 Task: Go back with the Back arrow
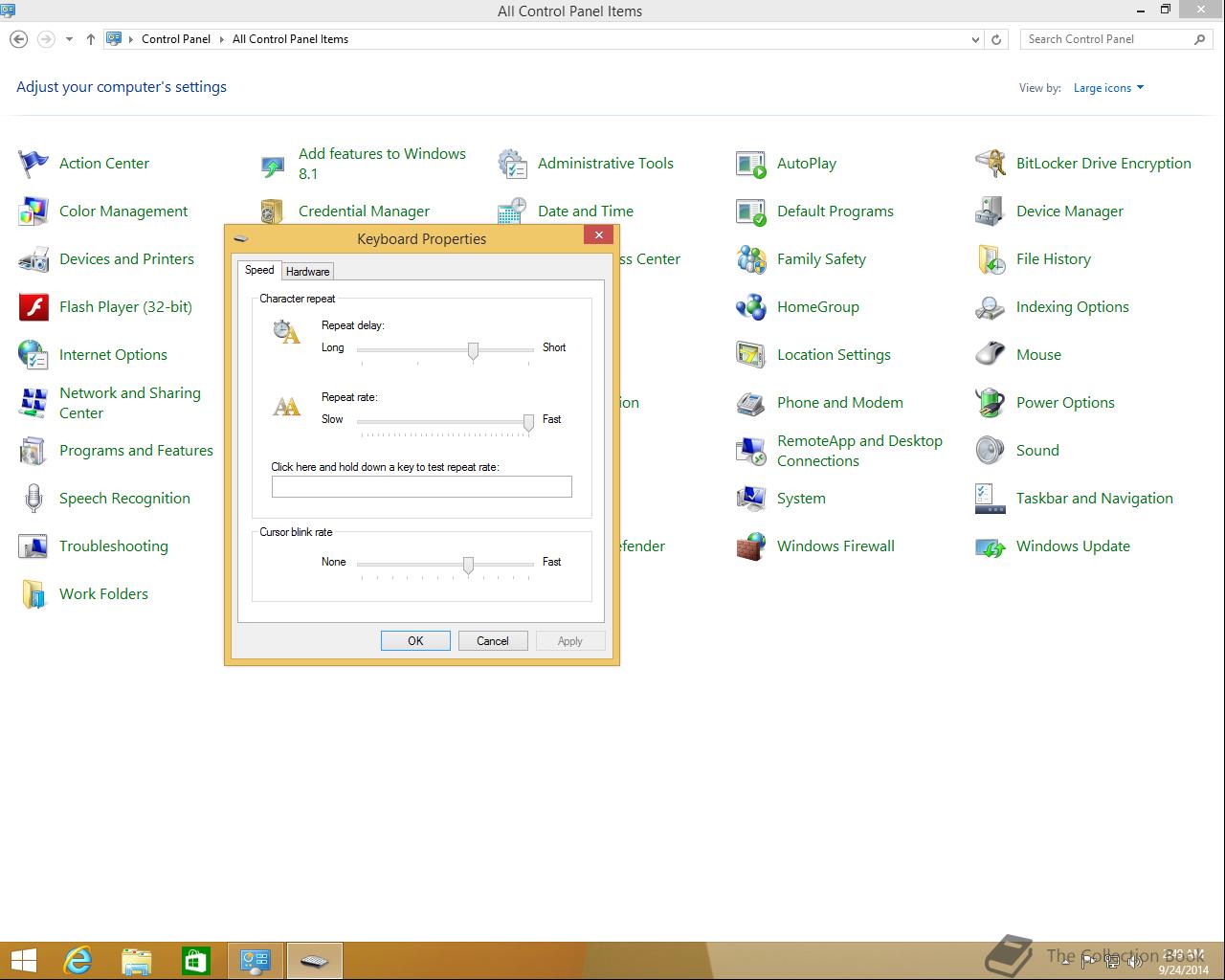click(x=18, y=39)
